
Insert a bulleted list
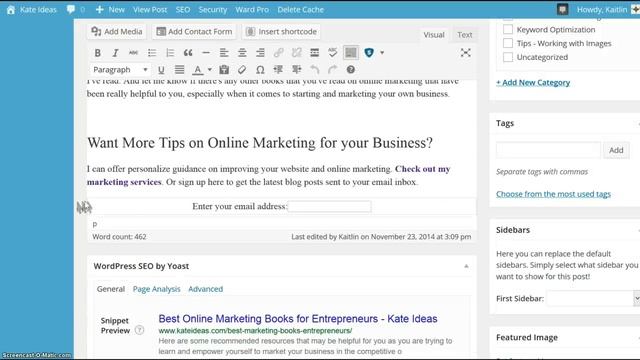[152, 53]
